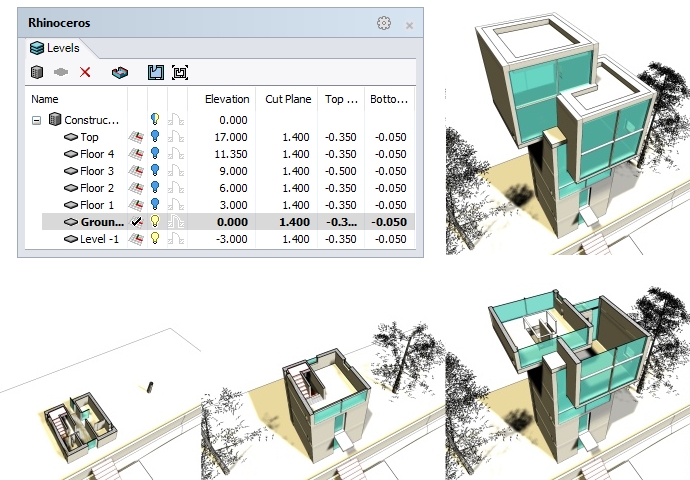
Task: Click the add level icon in toolbar
Action: [60, 72]
